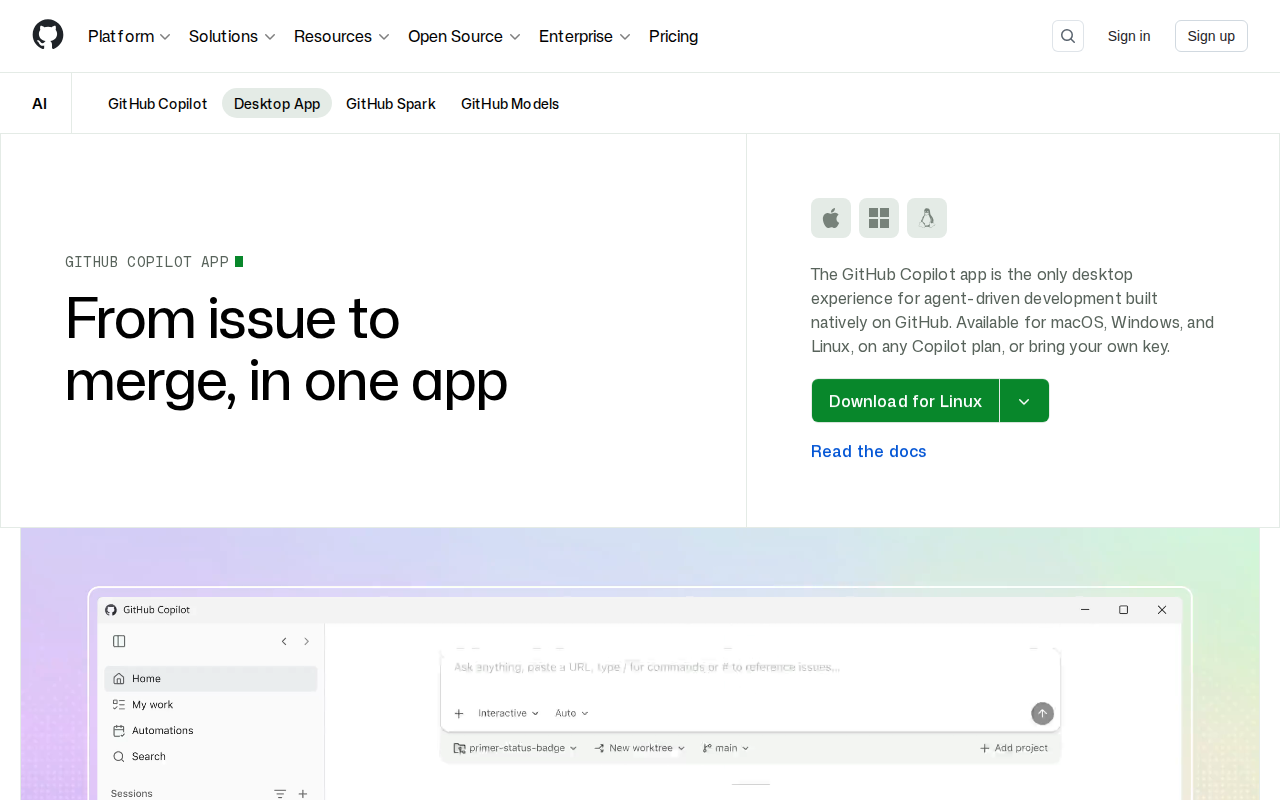Click the GitHub Copilot window title
The image size is (1280, 800).
tap(156, 609)
